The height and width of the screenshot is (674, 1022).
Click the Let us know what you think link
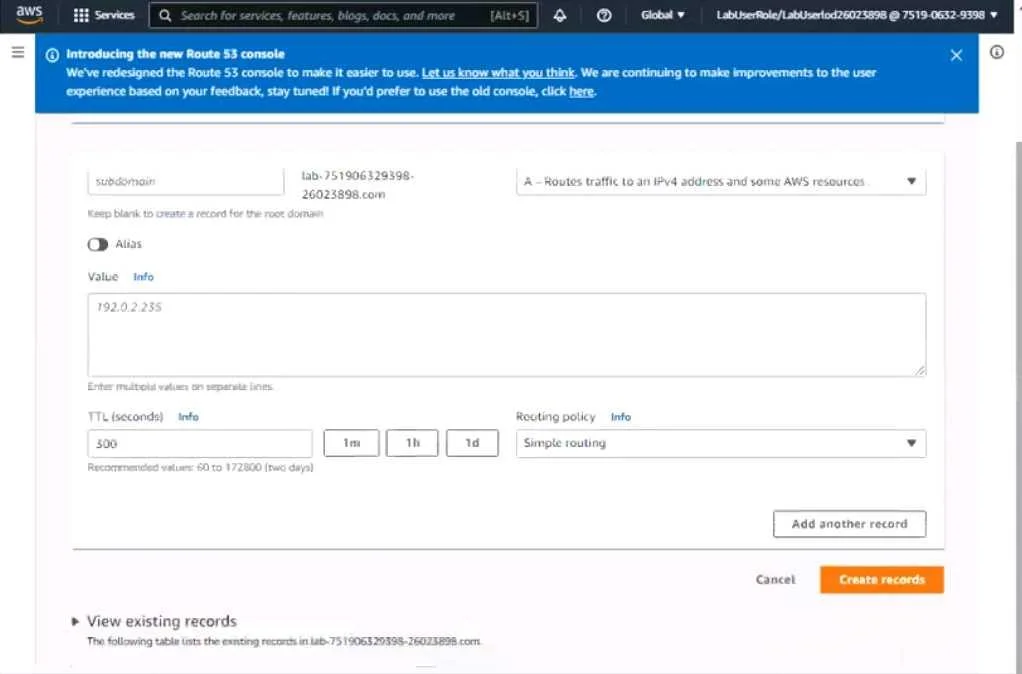point(498,73)
